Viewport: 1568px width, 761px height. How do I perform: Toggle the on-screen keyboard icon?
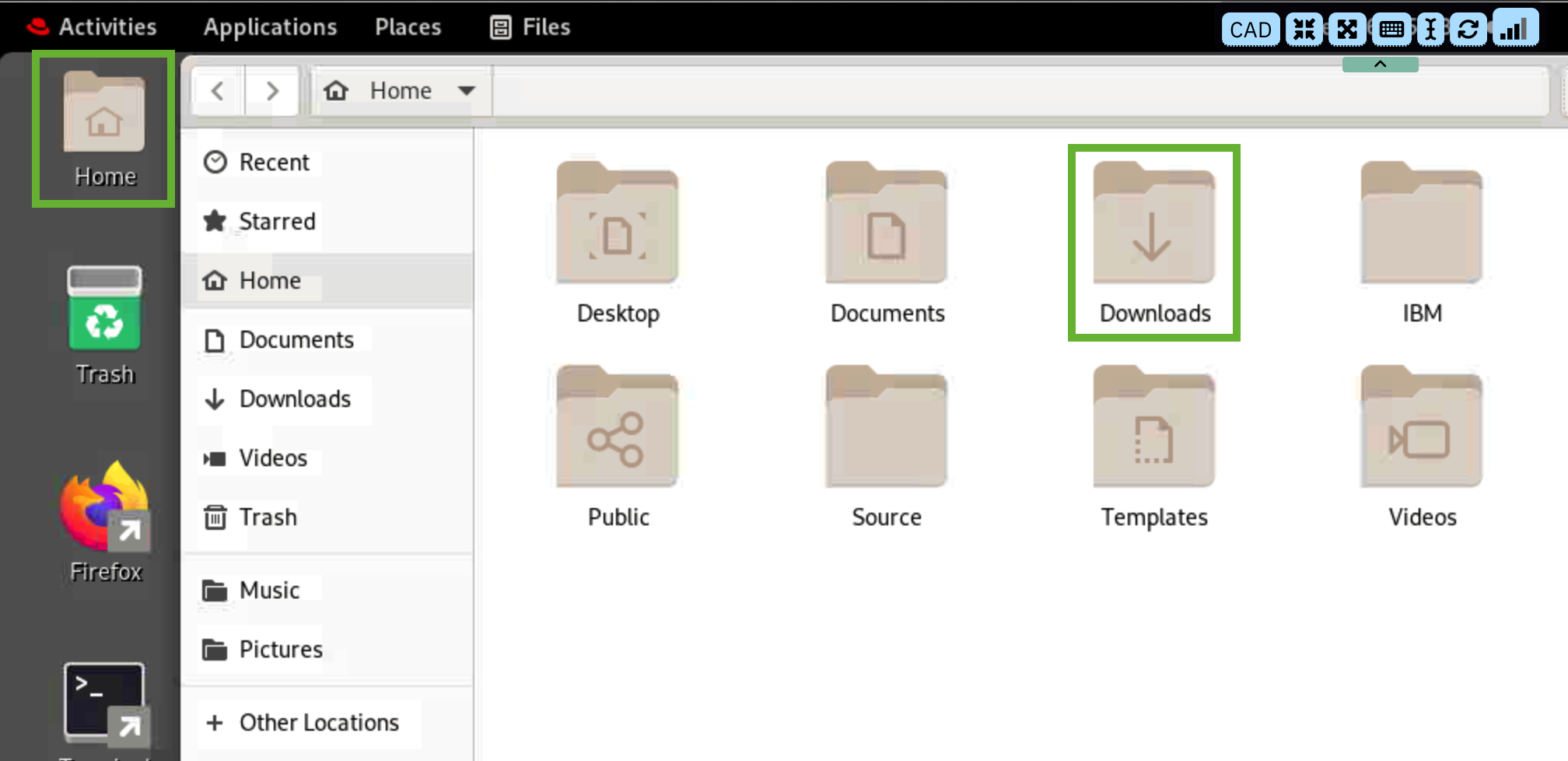1391,30
